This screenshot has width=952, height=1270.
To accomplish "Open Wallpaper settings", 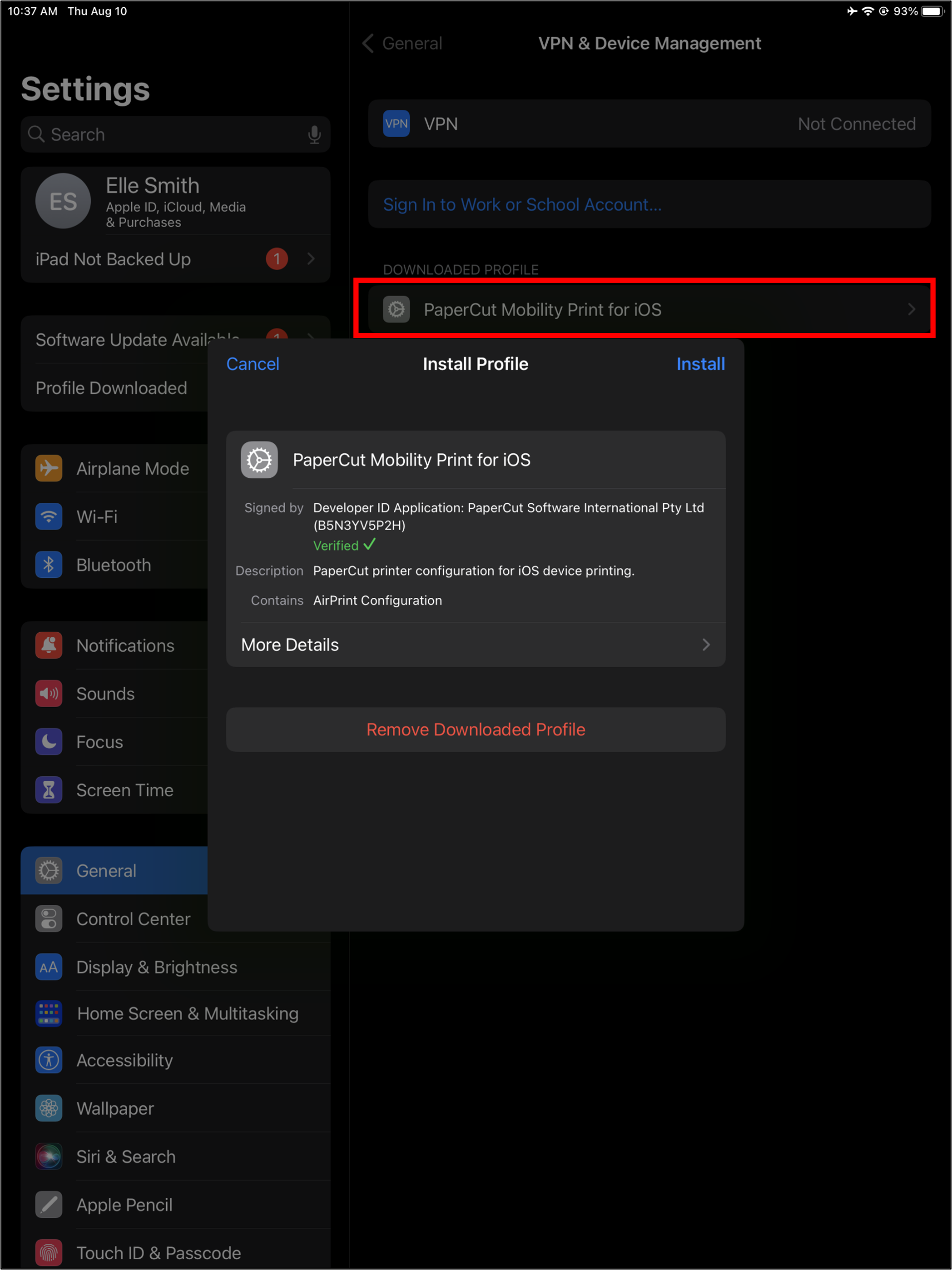I will pos(175,1108).
